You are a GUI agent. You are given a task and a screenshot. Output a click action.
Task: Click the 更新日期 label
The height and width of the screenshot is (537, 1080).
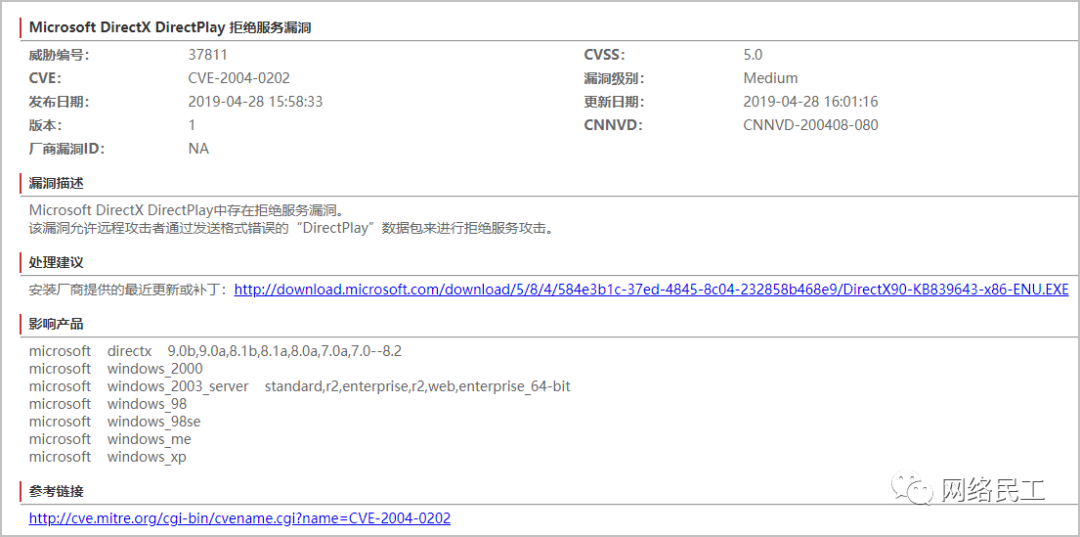(x=614, y=102)
